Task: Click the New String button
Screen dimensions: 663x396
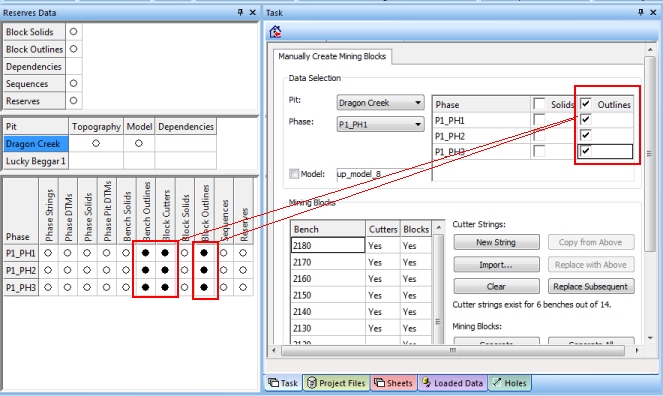Action: [x=496, y=242]
